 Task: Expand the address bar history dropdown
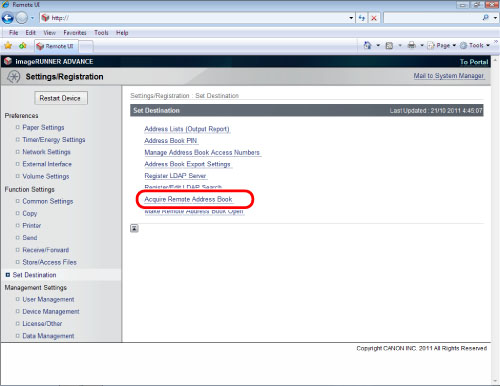(351, 18)
